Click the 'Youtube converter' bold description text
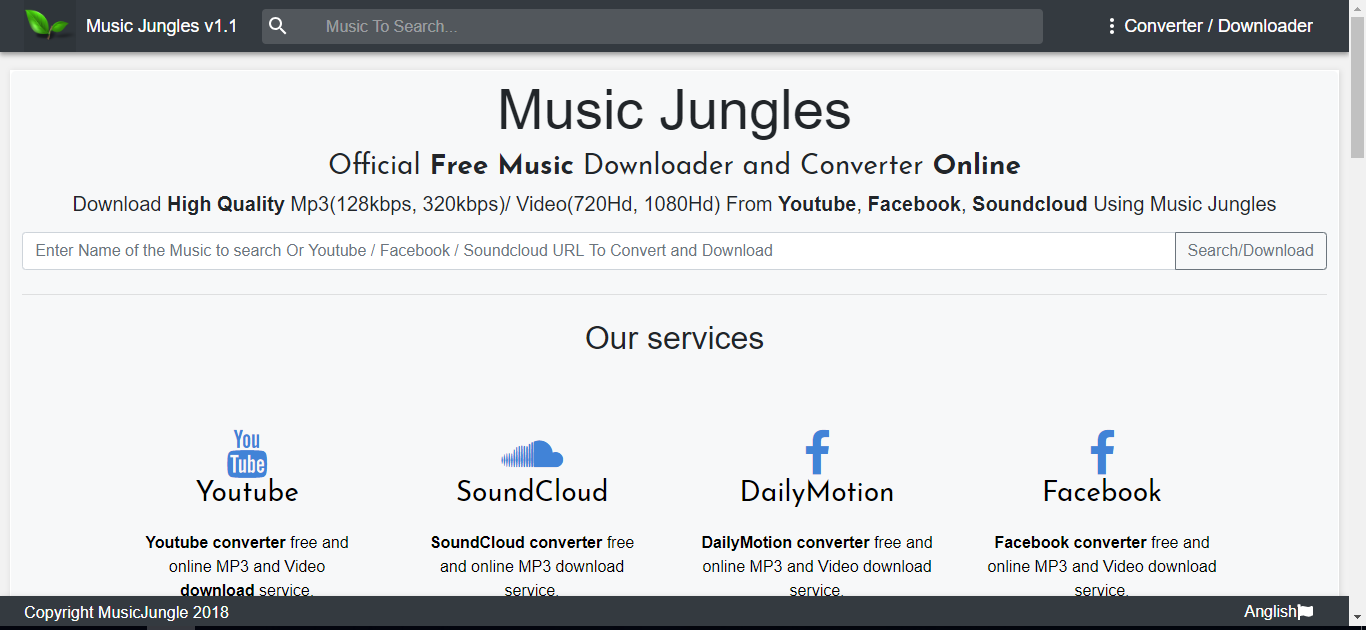 point(215,542)
